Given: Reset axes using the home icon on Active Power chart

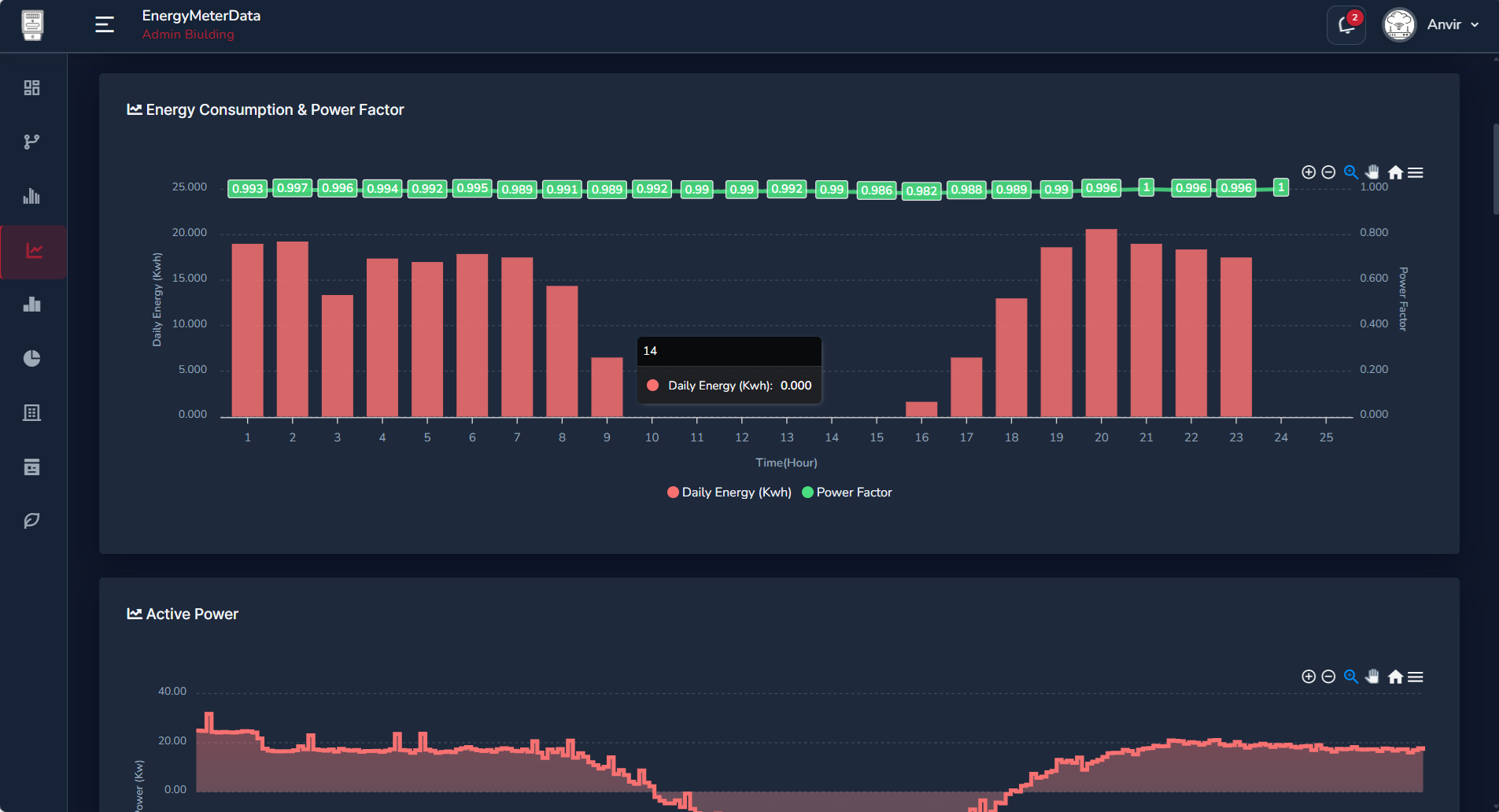Looking at the screenshot, I should click(1394, 676).
